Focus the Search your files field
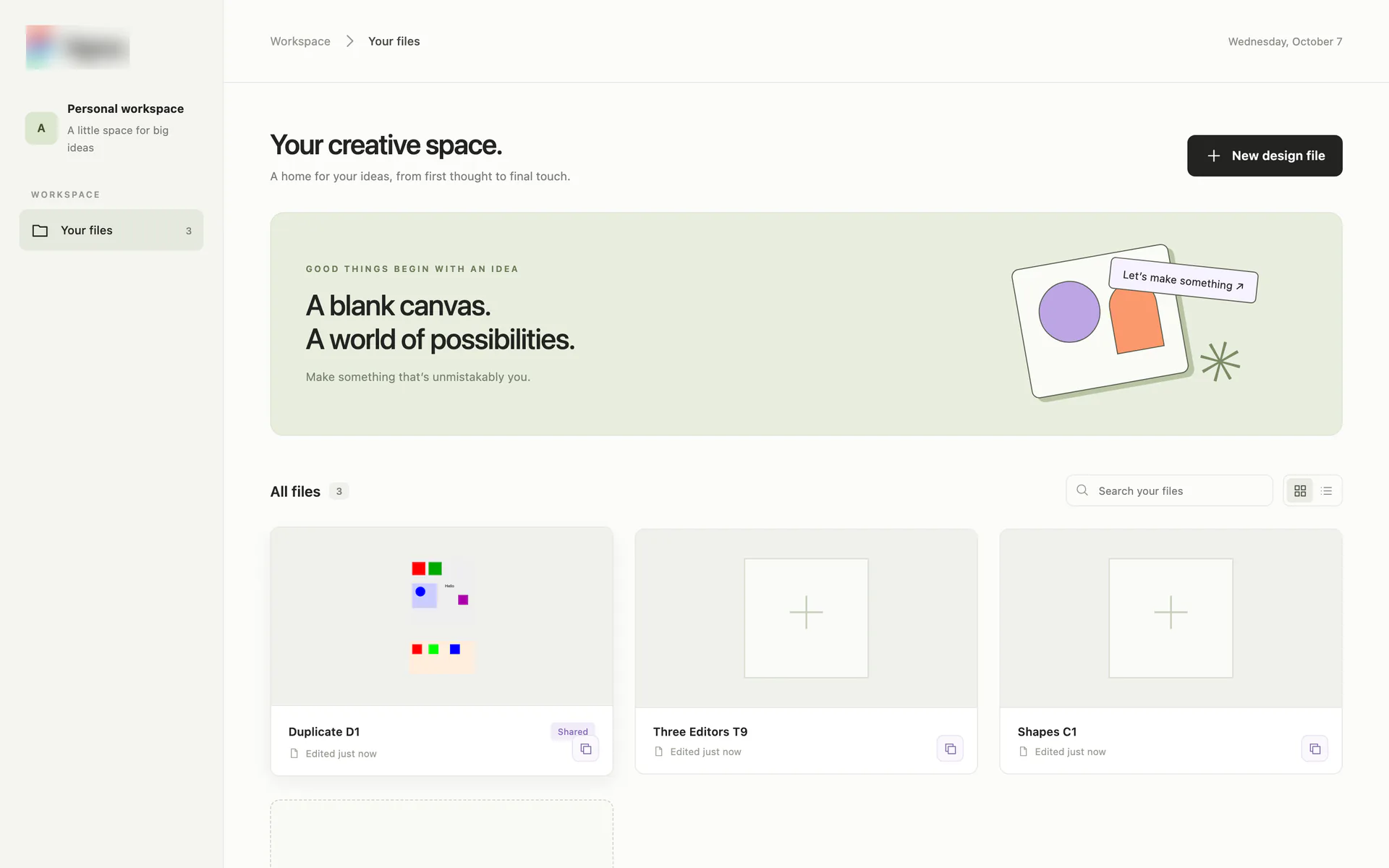This screenshot has height=868, width=1389. point(1169,490)
